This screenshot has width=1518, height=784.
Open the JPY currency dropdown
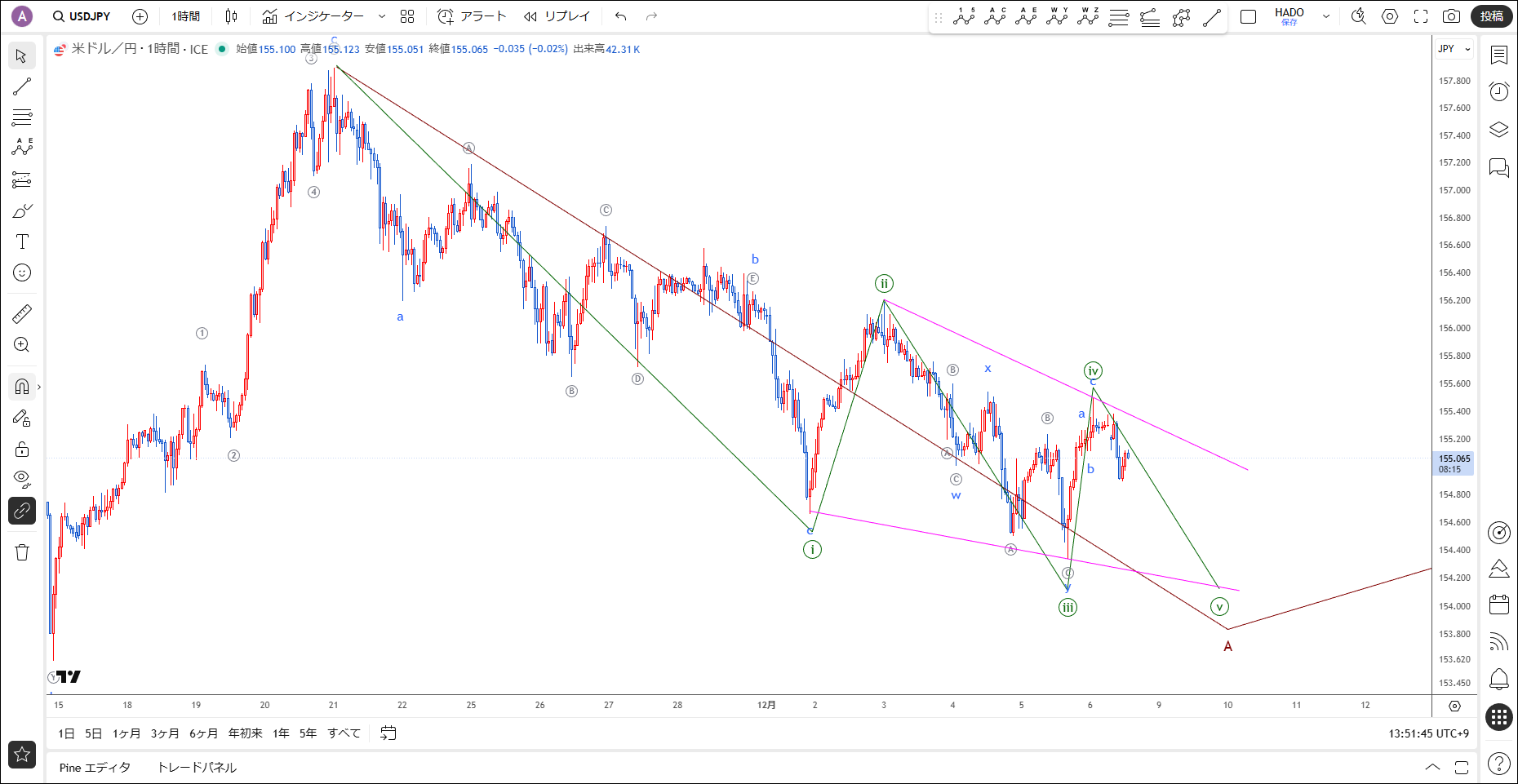(1454, 49)
